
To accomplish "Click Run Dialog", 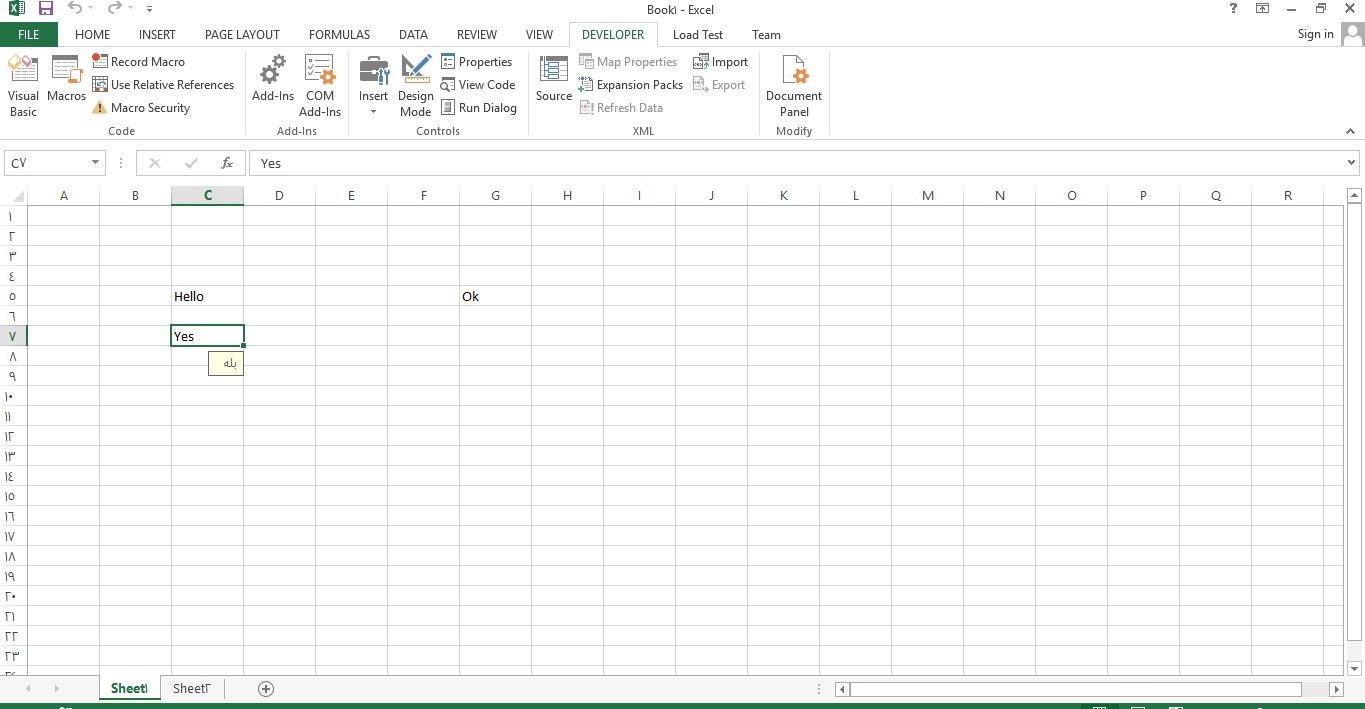I will tap(479, 108).
